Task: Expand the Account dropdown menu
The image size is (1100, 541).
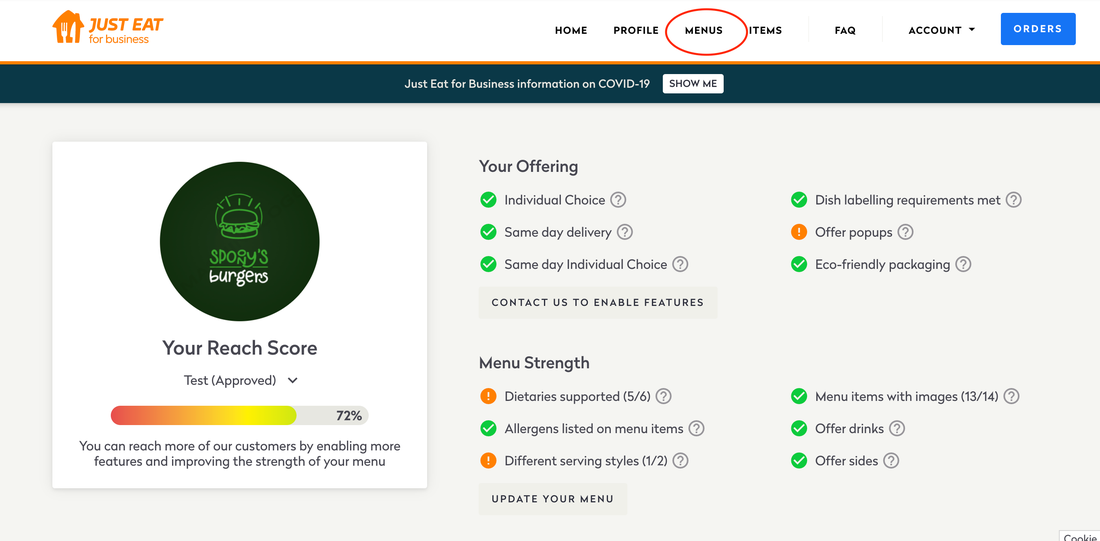Action: [941, 30]
